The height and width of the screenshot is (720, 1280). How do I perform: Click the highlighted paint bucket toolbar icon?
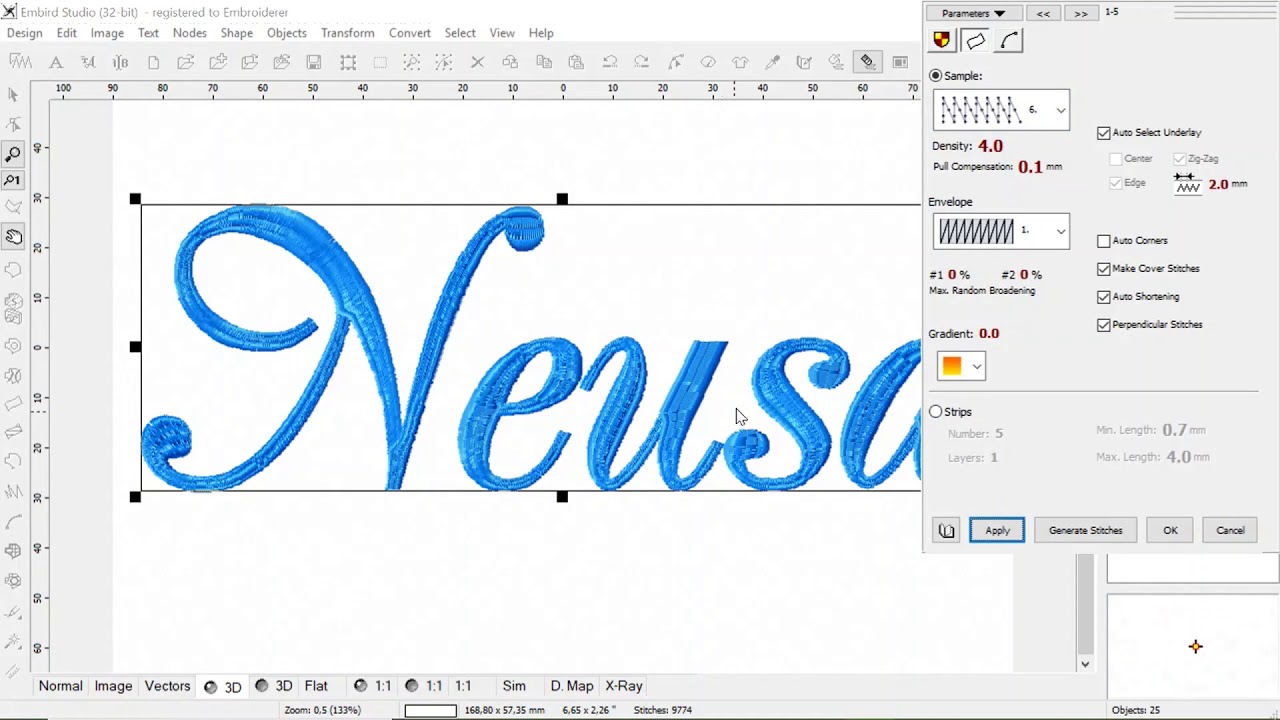(x=867, y=62)
